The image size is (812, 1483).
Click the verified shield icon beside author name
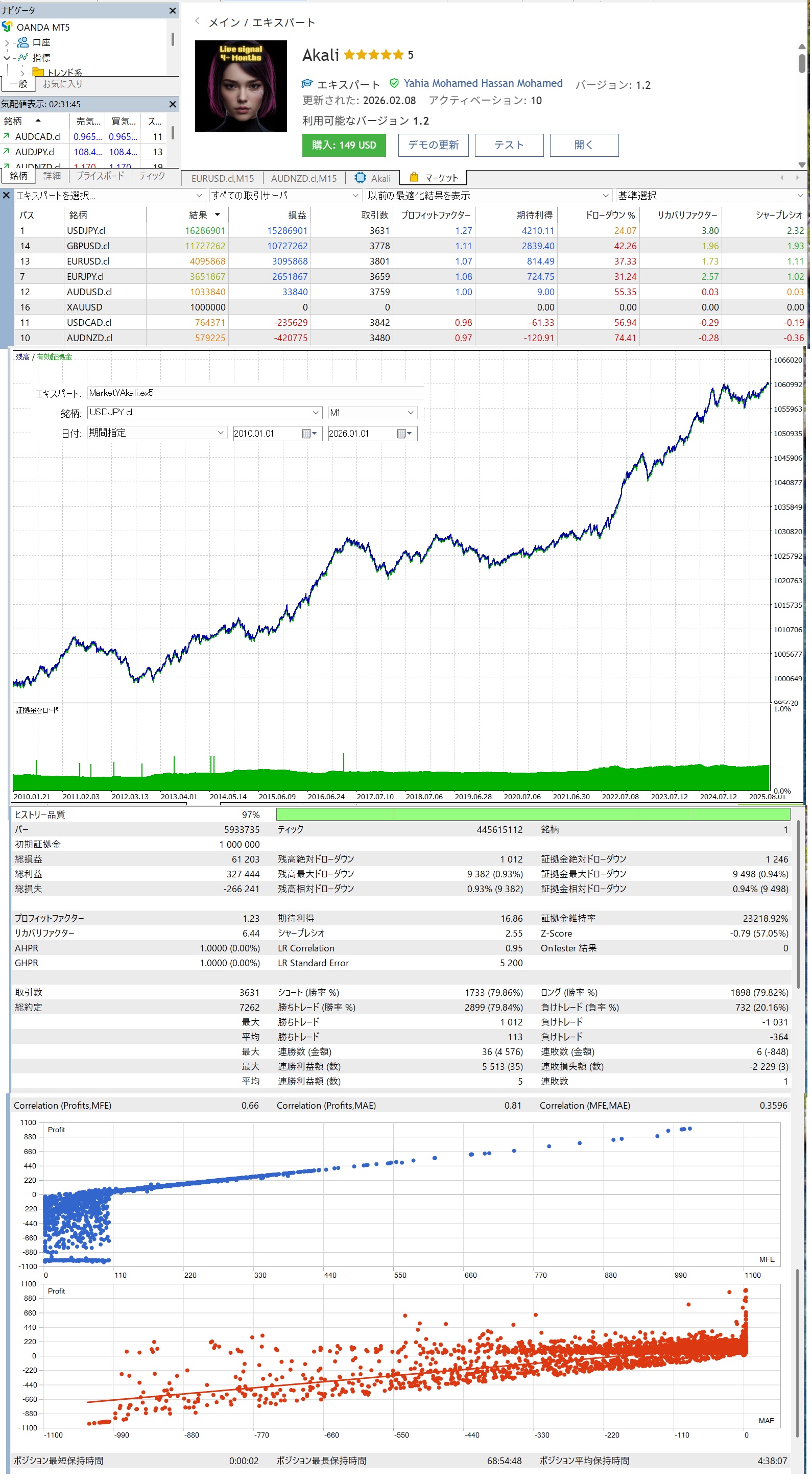[394, 83]
